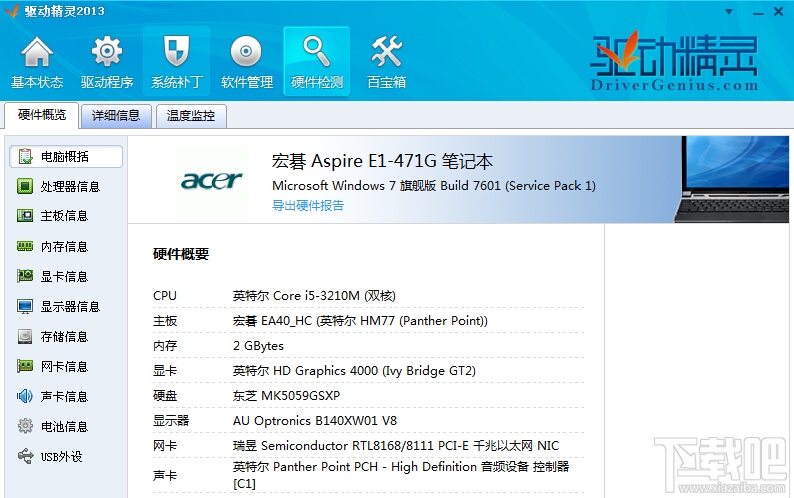The image size is (794, 498).
Task: Click the 处理器信息 chip icon
Action: 25,186
